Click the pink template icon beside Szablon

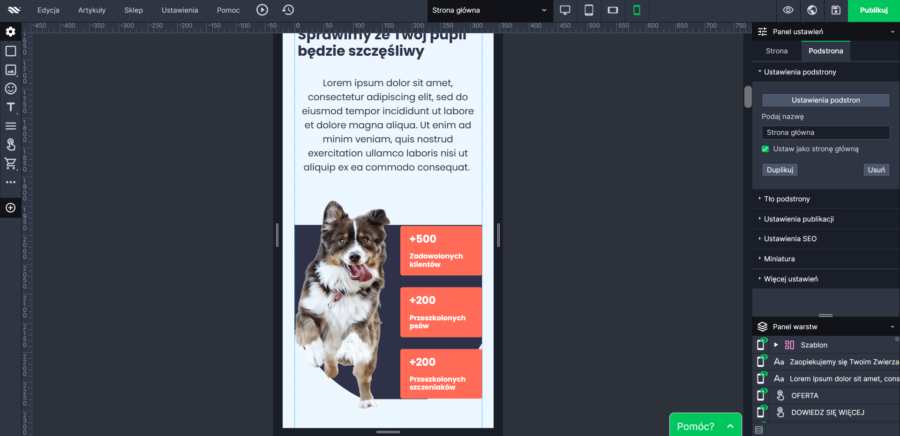789,345
